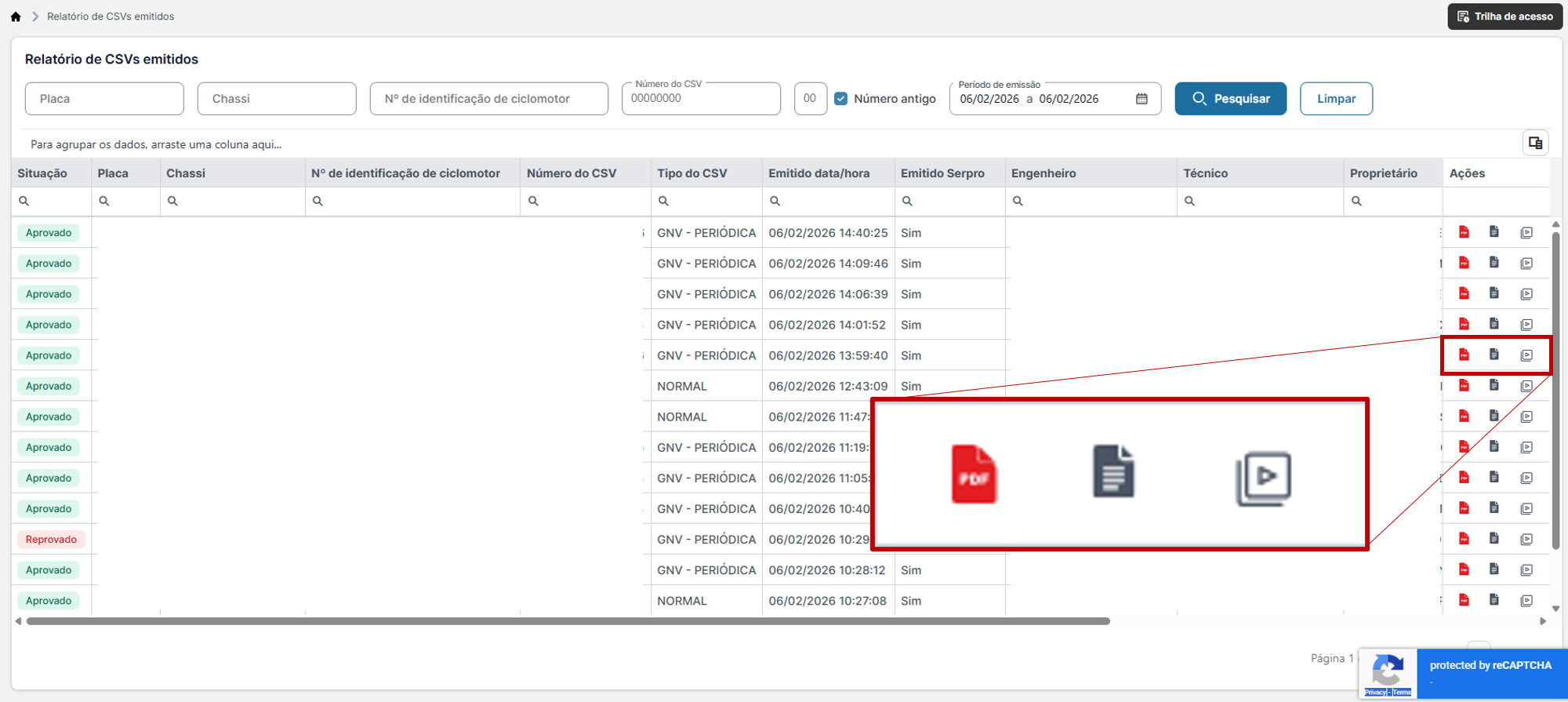Open the media gallery icon in the 14:06:39 row

tap(1526, 294)
